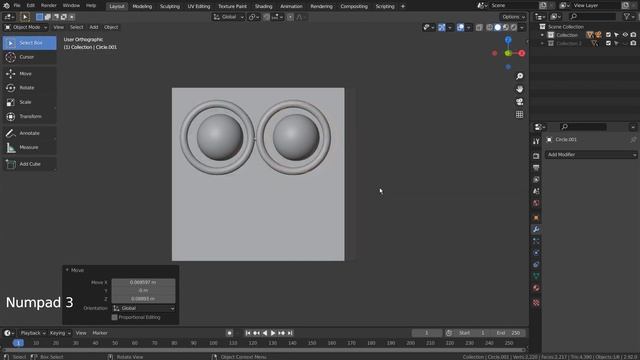Open the Physics properties tab
640x360 pixels.
[536, 253]
